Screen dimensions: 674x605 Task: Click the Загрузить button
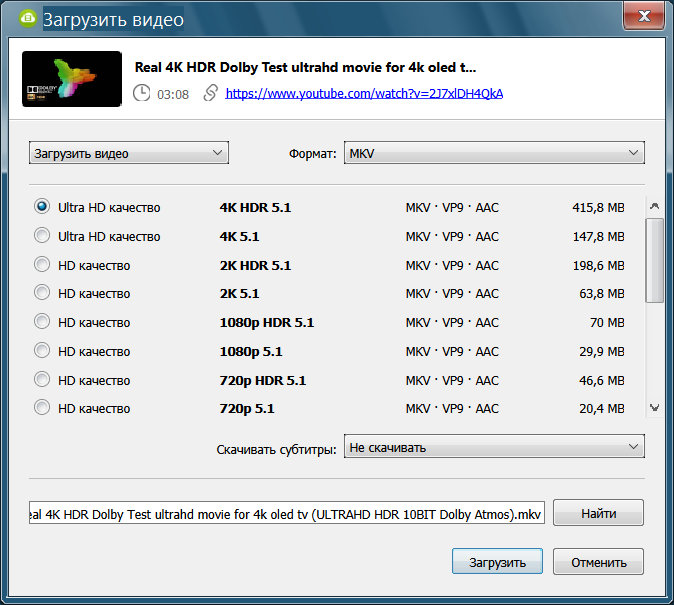(x=497, y=562)
